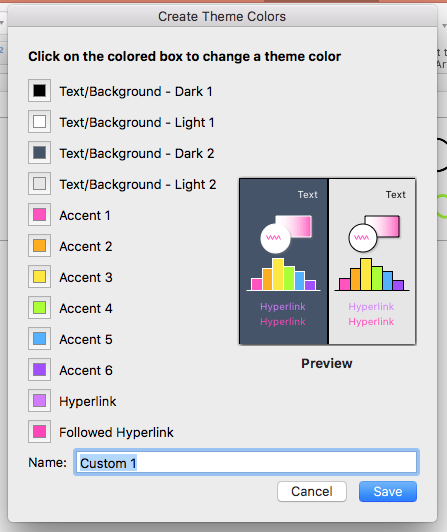Click the 'Accent 3' label

(86, 278)
